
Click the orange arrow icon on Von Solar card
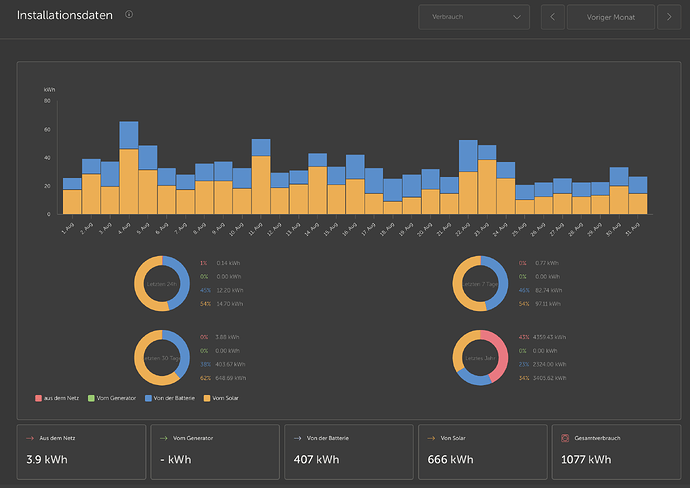click(x=431, y=438)
